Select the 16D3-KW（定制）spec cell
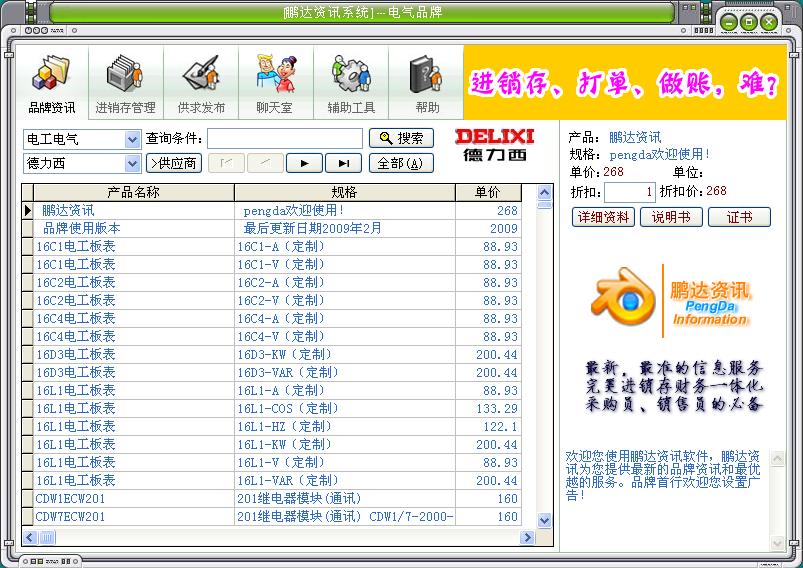Viewport: 803px width, 568px height. [345, 354]
